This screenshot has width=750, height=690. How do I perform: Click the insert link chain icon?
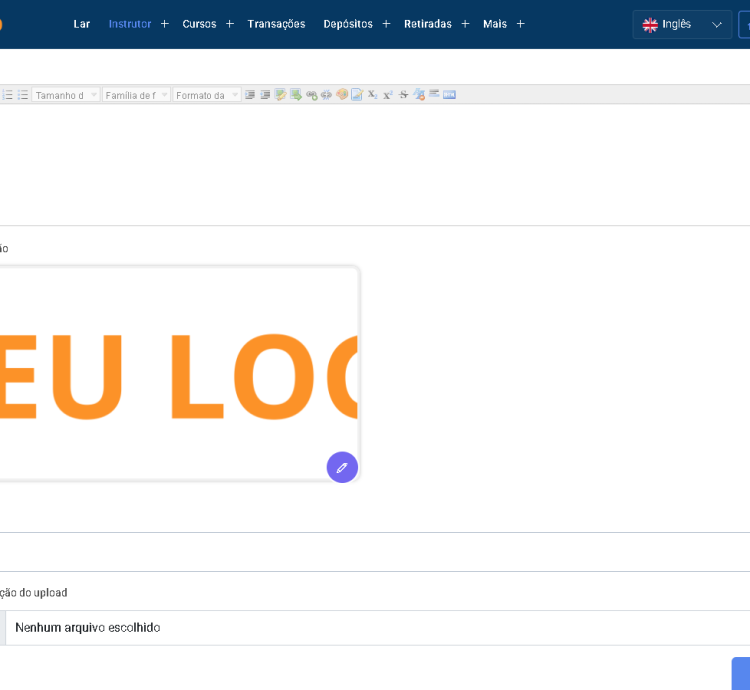click(x=311, y=95)
